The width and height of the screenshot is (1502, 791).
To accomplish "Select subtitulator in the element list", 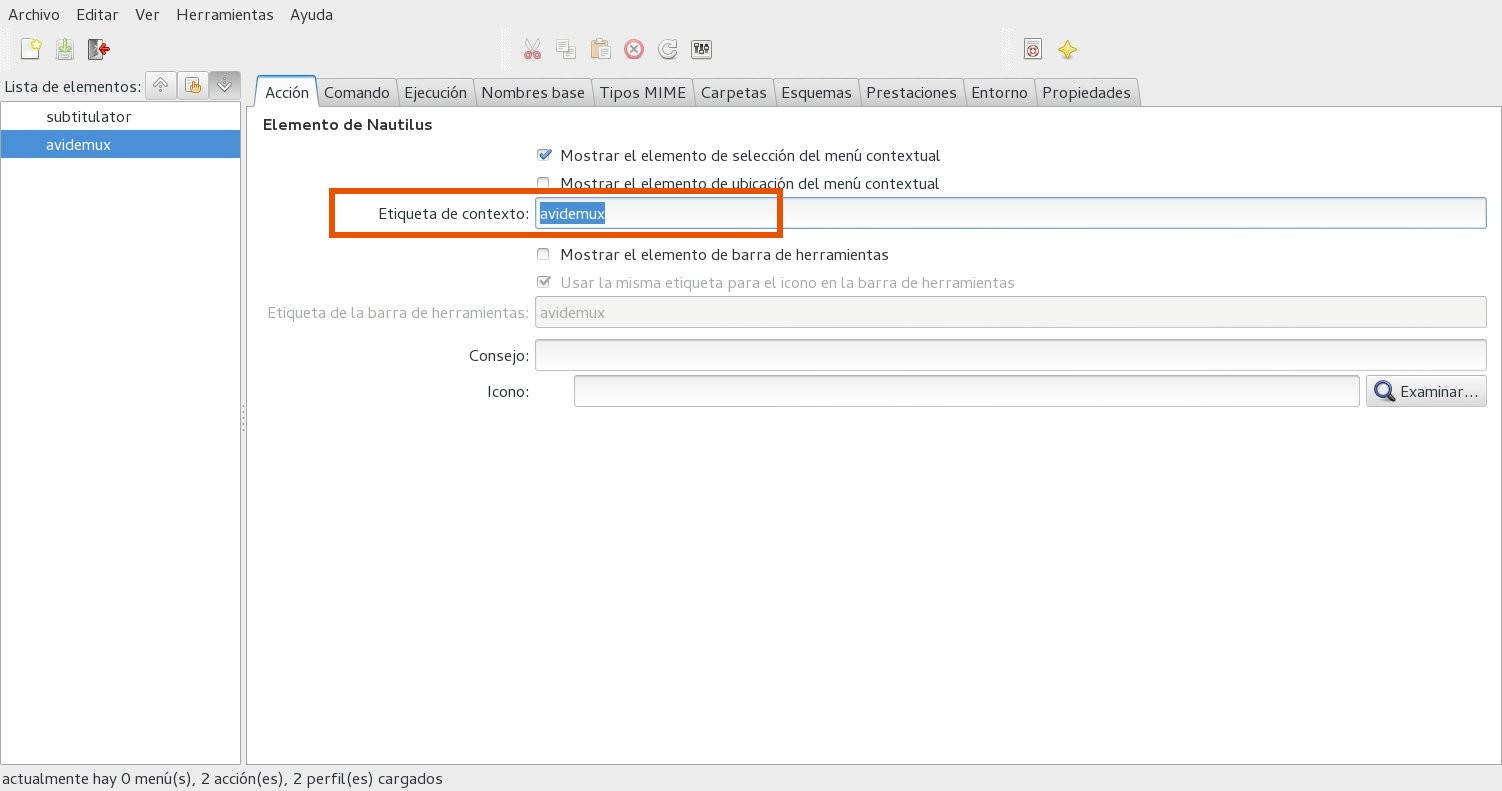I will 120,116.
